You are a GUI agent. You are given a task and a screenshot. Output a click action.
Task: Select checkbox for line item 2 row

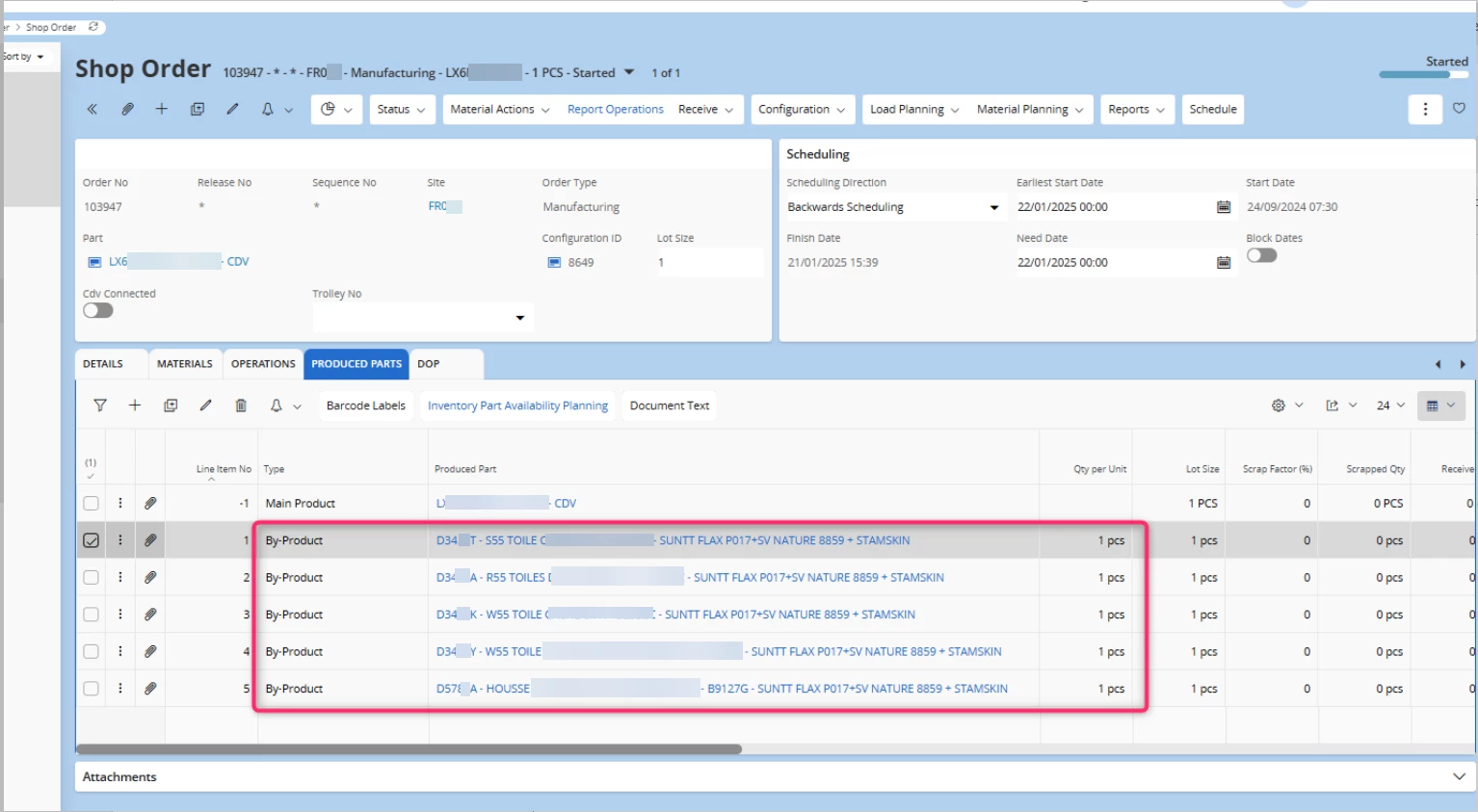coord(91,577)
